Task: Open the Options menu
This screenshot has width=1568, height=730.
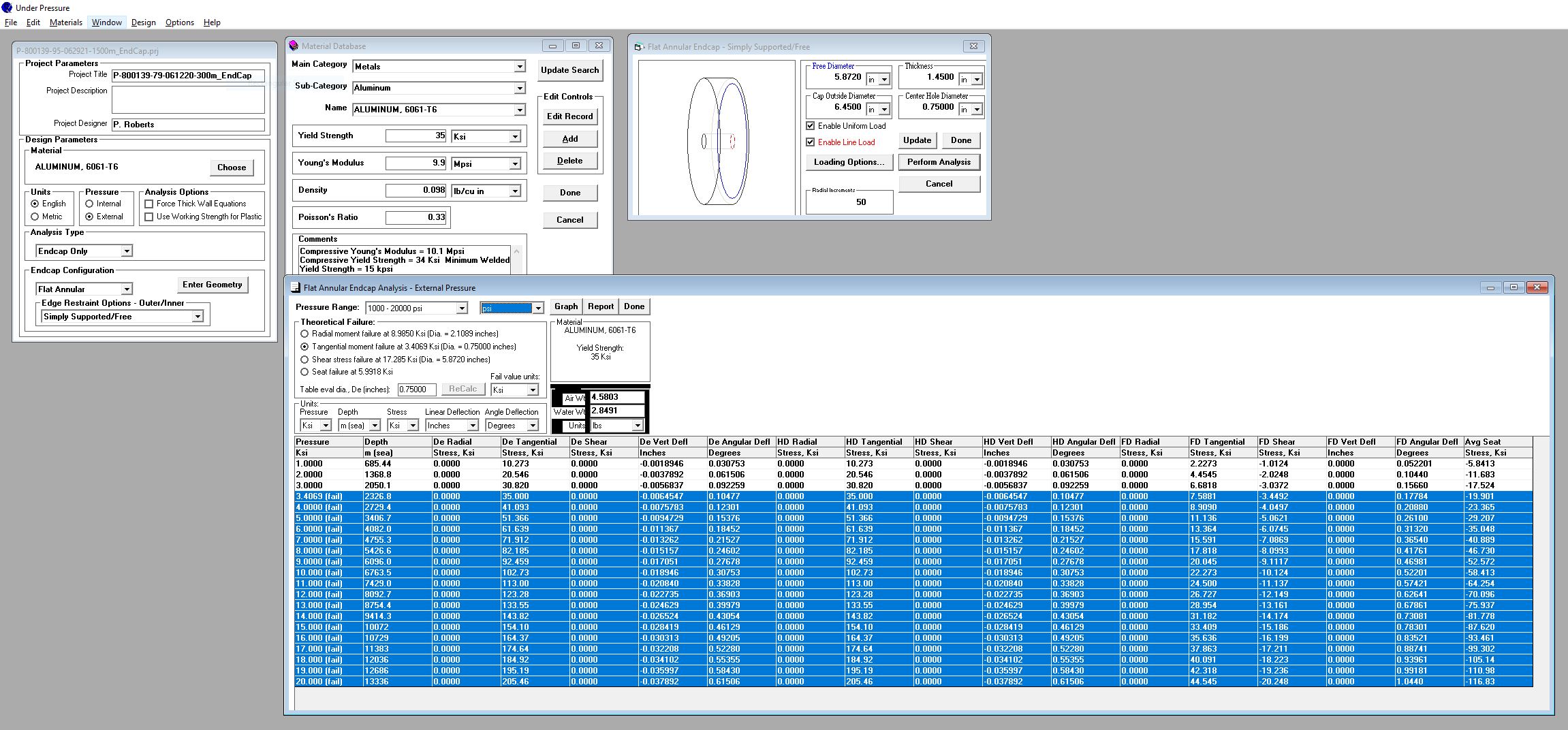Action: pyautogui.click(x=180, y=22)
